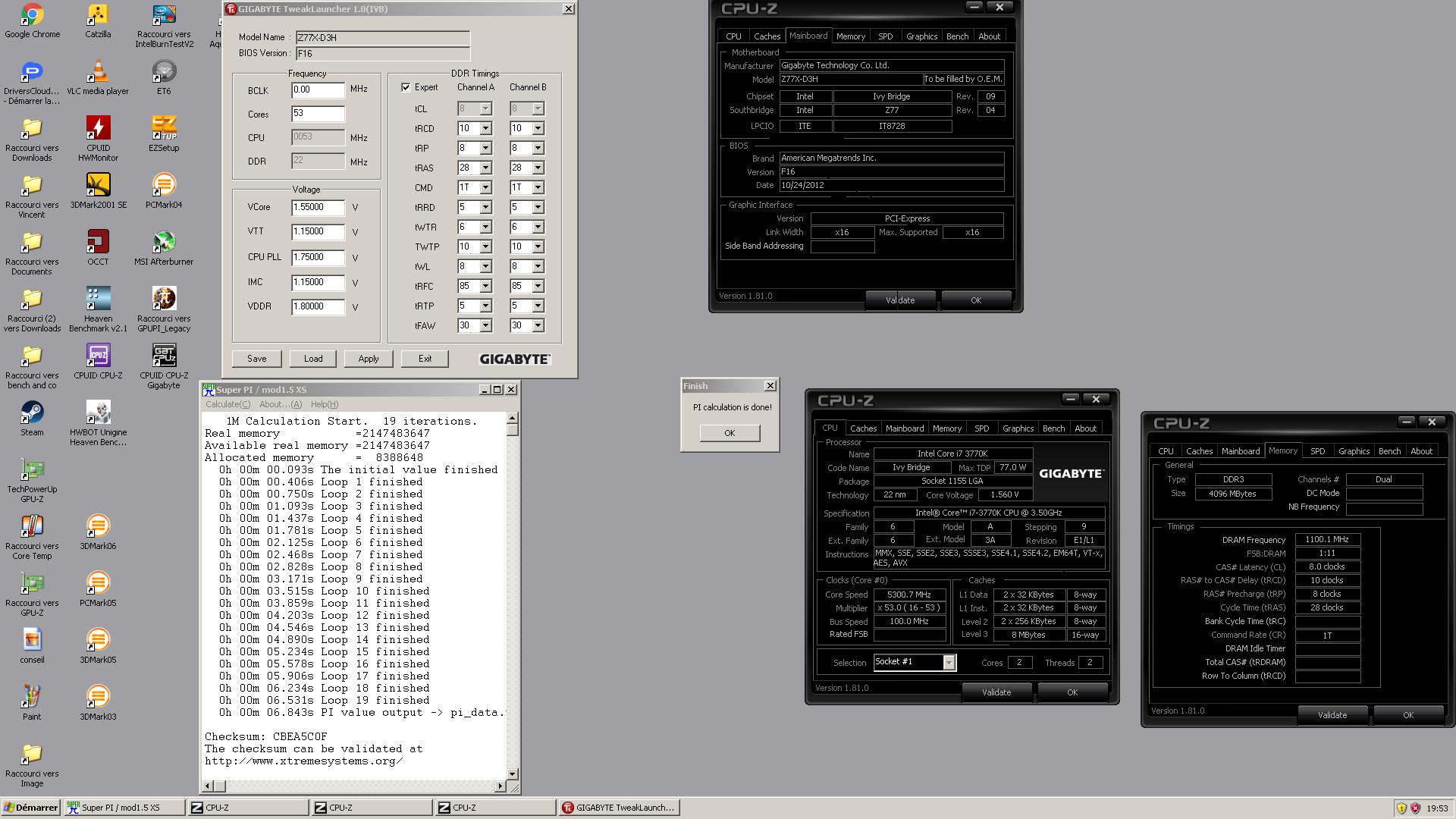The height and width of the screenshot is (819, 1456).
Task: Switch to Bench tab in Mainboard CPU-Z window
Action: point(957,36)
